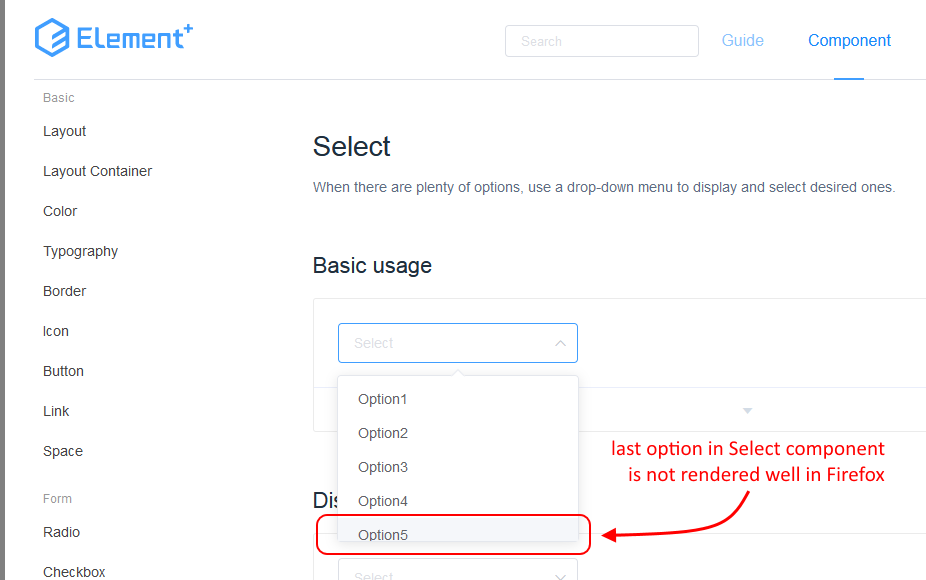
Task: Open the Radio documentation page
Action: click(x=61, y=532)
